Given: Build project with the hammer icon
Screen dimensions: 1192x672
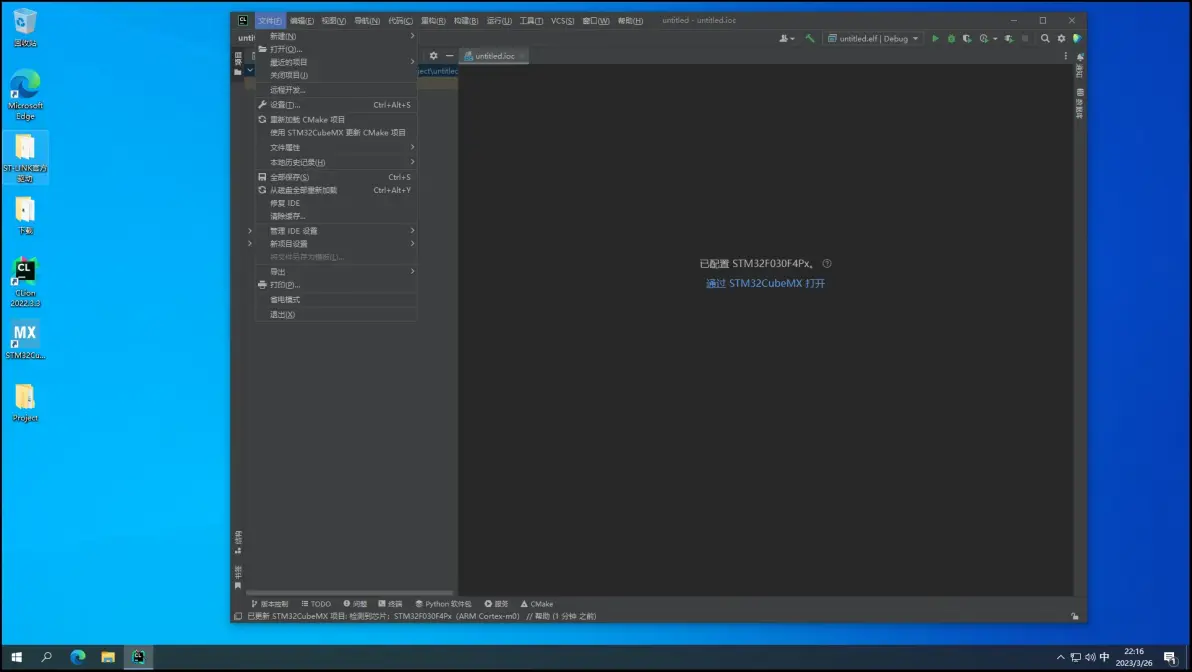Looking at the screenshot, I should tap(810, 39).
